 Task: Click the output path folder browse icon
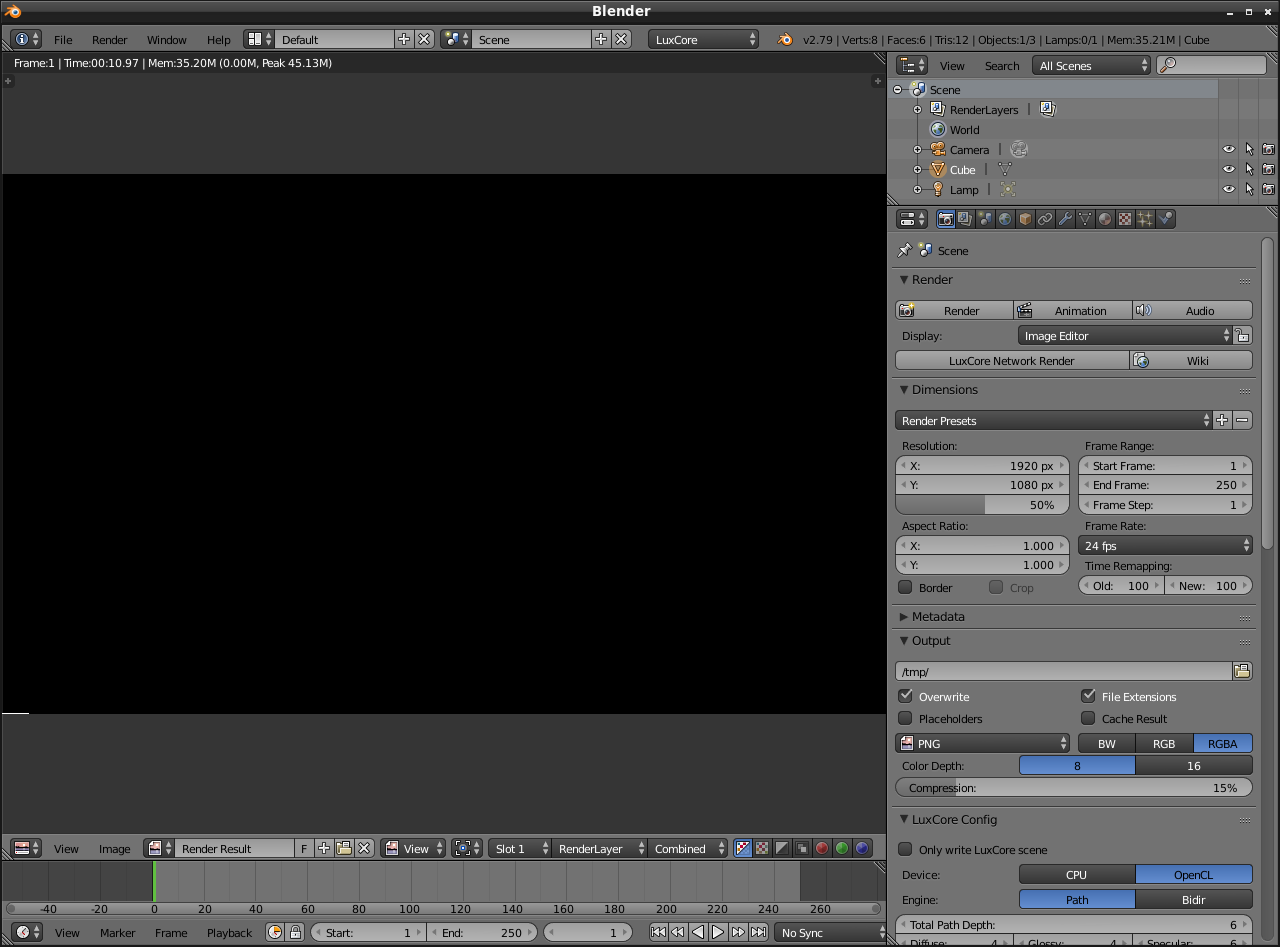pyautogui.click(x=1242, y=672)
